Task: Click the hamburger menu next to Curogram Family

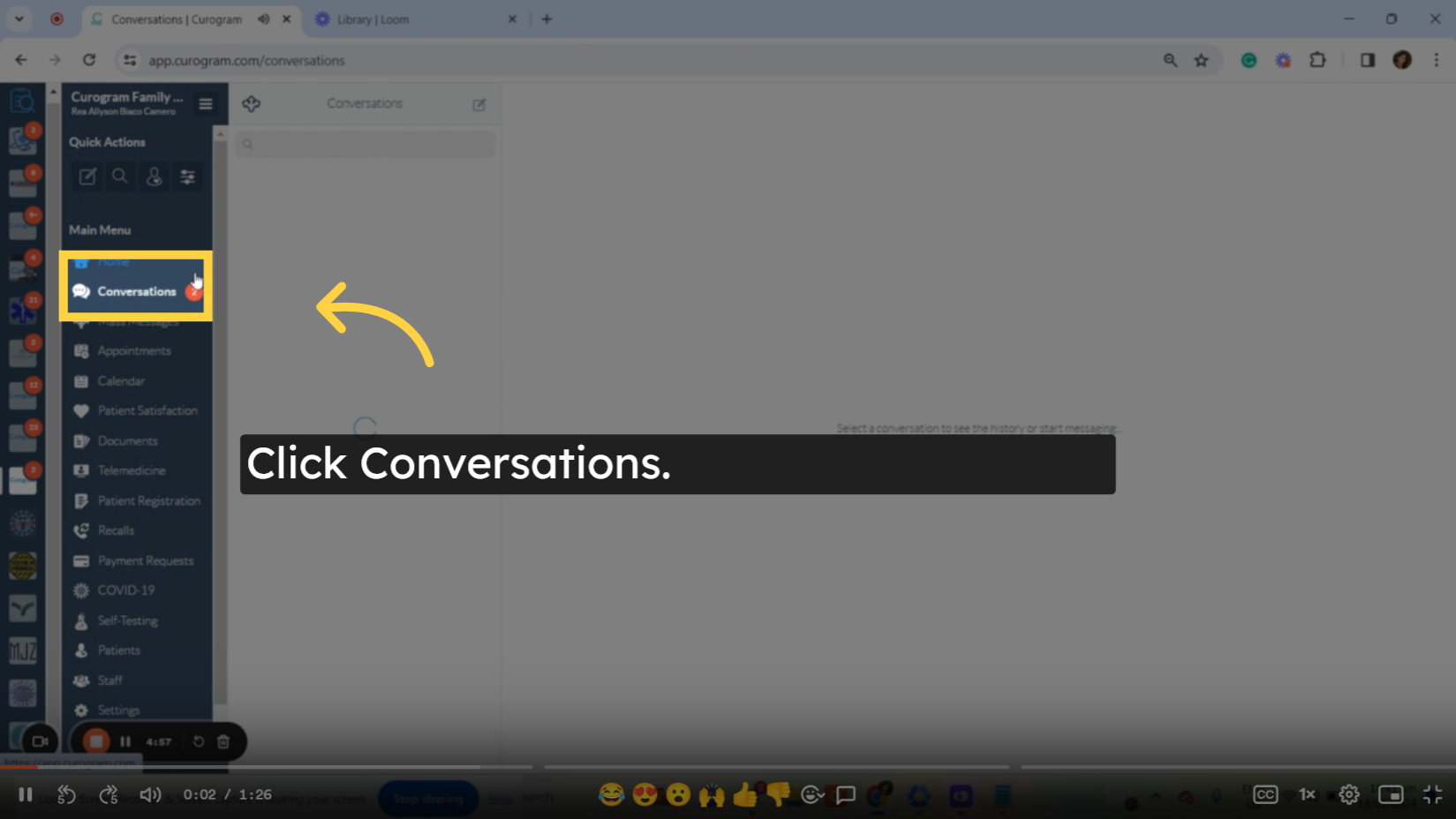Action: [x=206, y=104]
